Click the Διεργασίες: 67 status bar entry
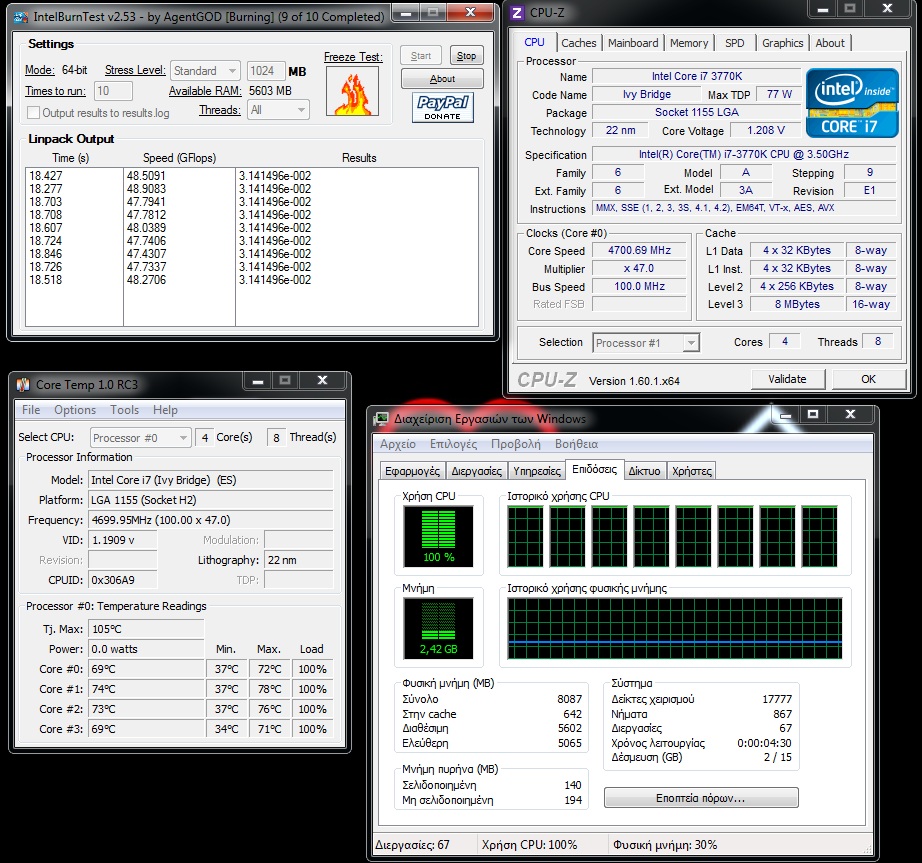Viewport: 922px width, 863px height. [412, 845]
